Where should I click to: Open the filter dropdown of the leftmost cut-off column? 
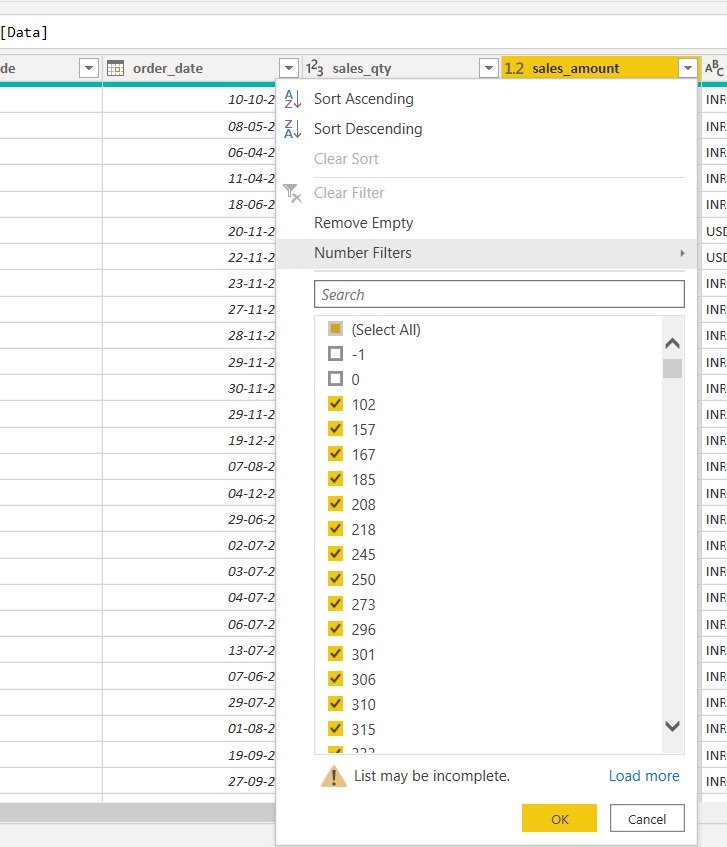[x=89, y=68]
